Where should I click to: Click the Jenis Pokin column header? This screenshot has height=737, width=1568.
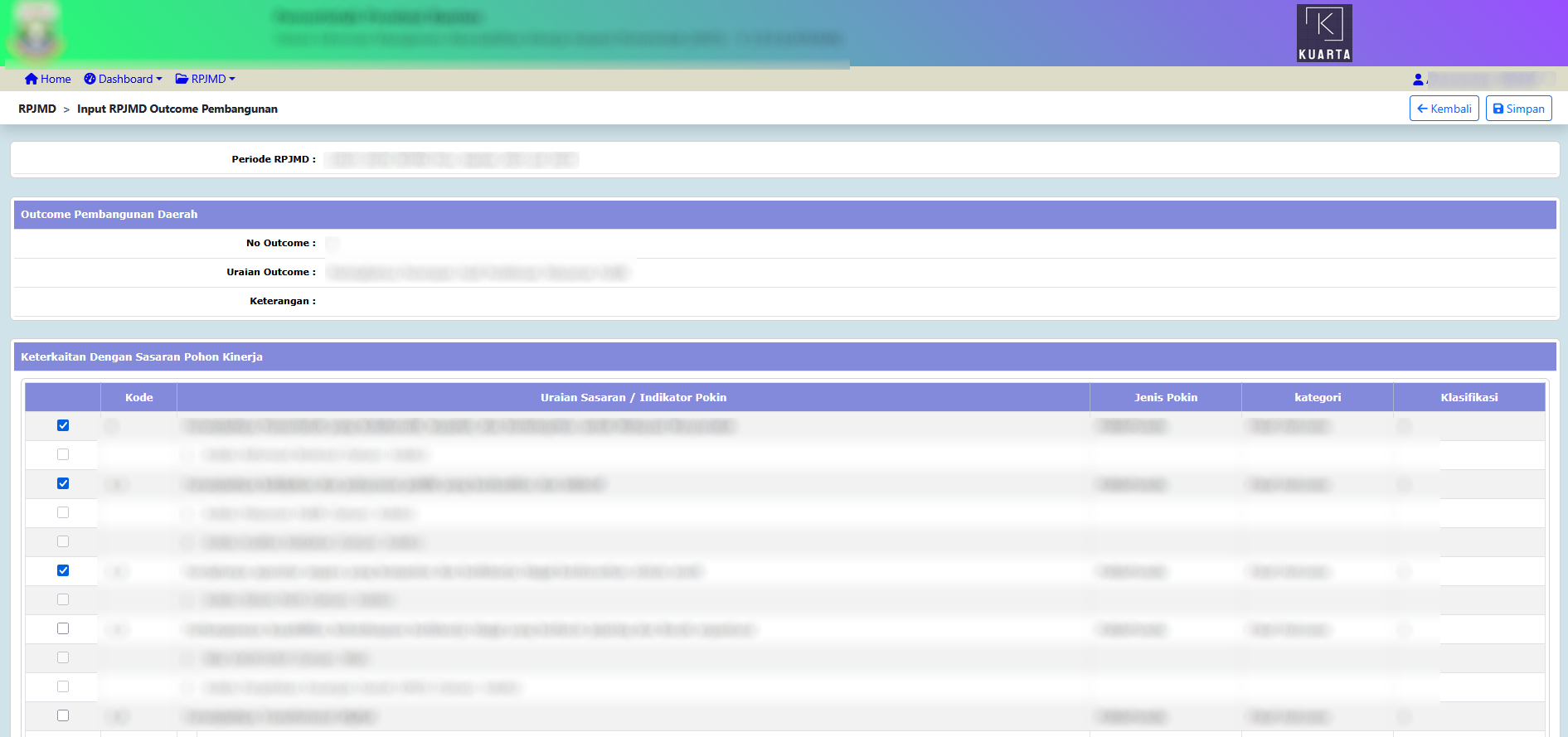[x=1165, y=397]
